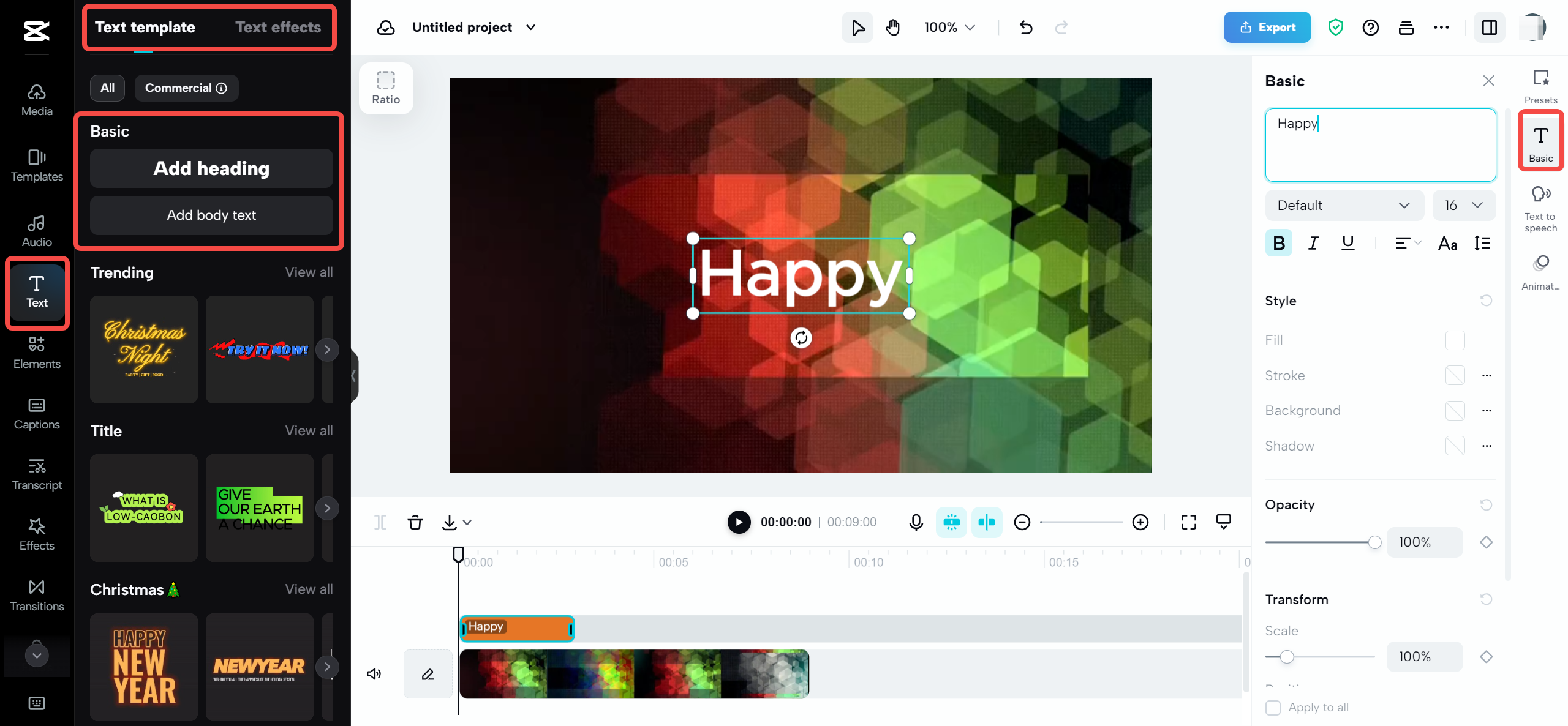Click the Add body text button
This screenshot has width=1568, height=726.
point(211,215)
